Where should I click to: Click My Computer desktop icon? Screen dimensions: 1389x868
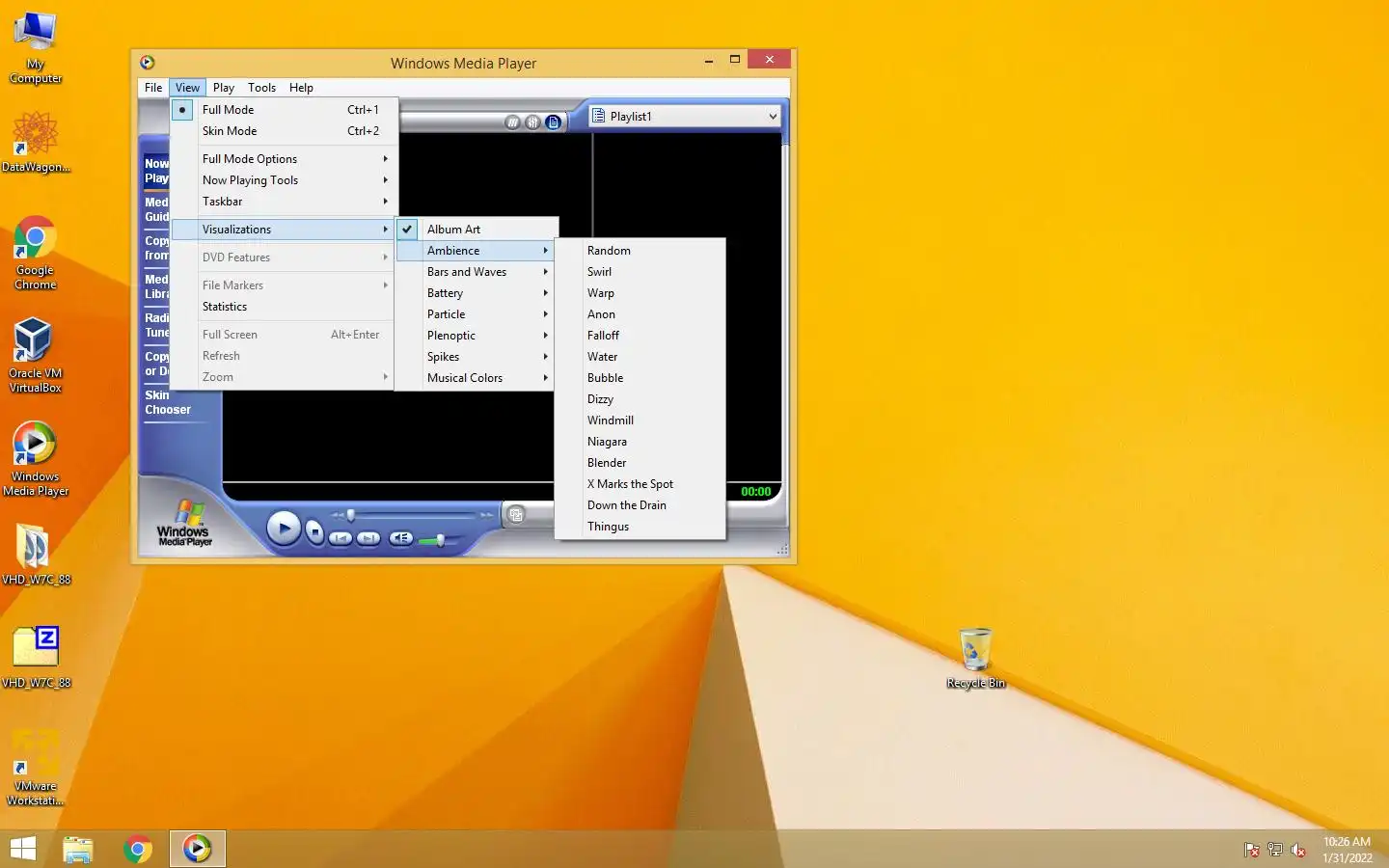point(36,48)
